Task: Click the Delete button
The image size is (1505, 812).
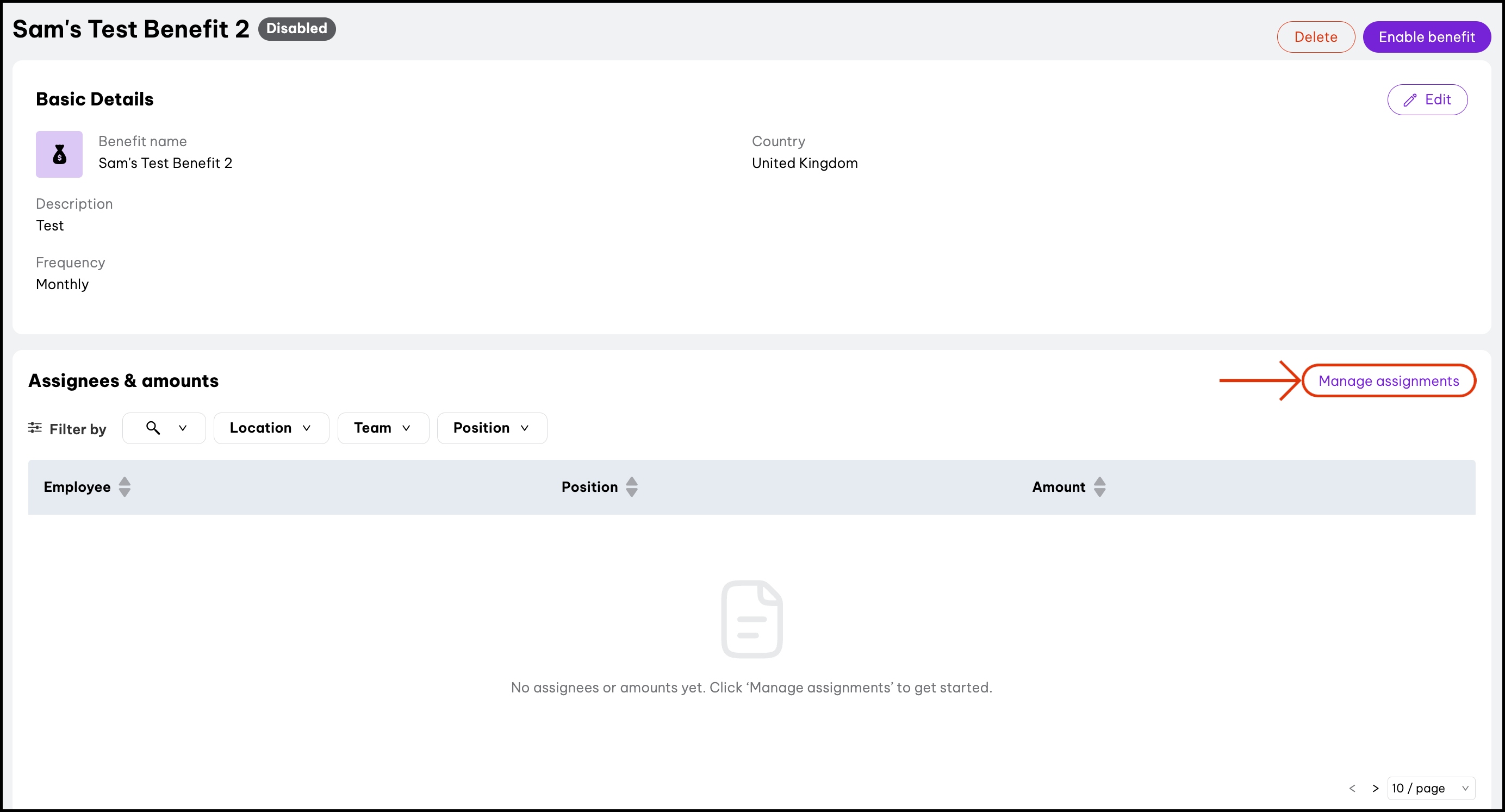Action: pyautogui.click(x=1316, y=37)
